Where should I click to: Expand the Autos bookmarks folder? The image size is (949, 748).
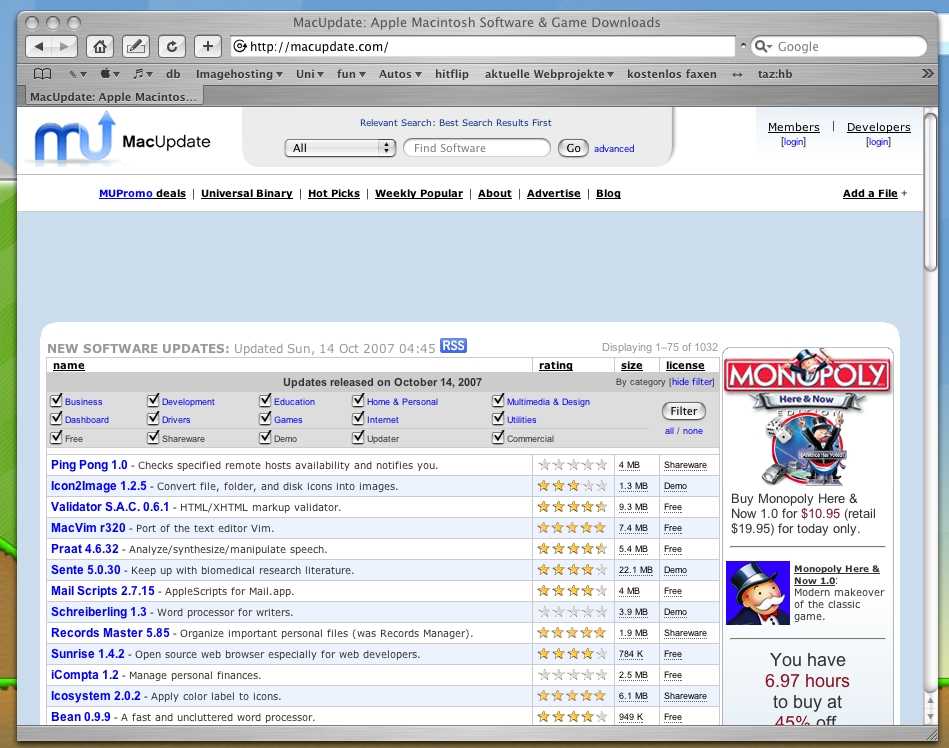[400, 74]
